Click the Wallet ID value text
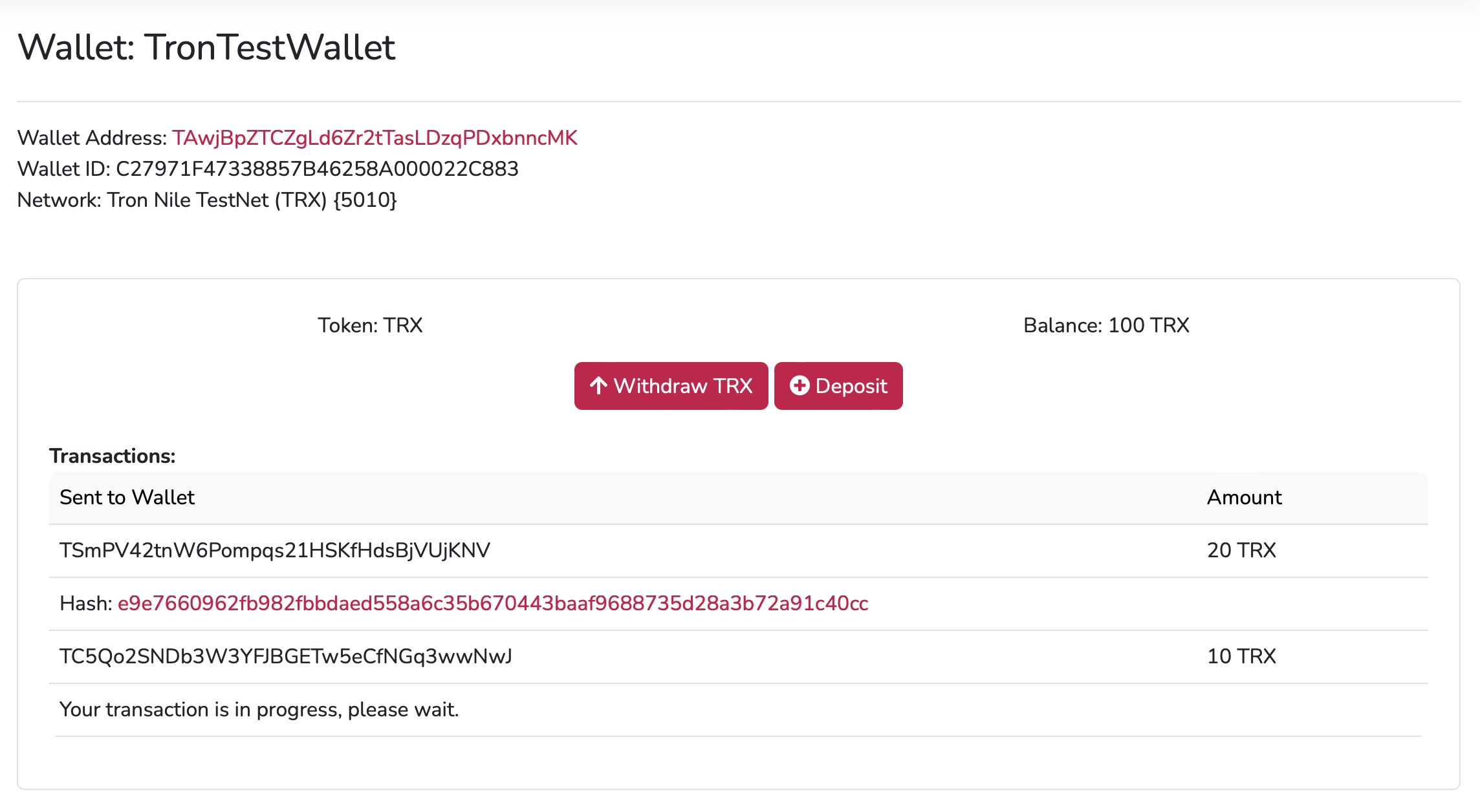1480x812 pixels. point(317,169)
